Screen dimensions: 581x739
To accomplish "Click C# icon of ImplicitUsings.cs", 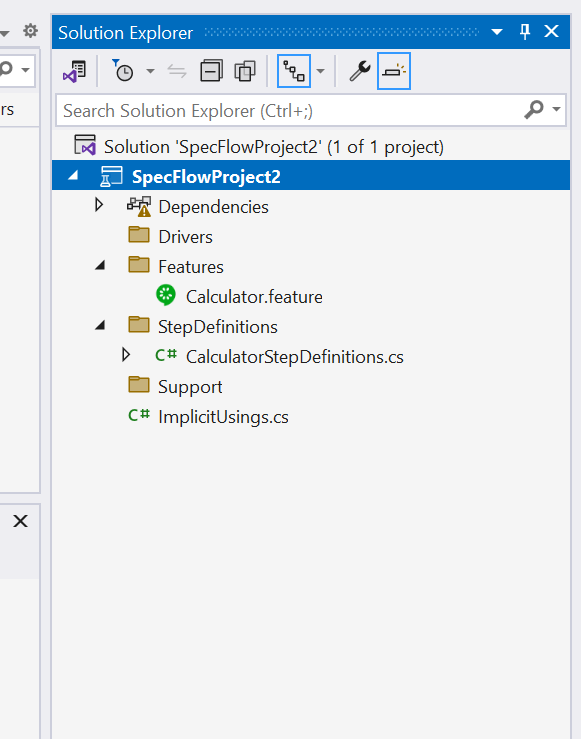I will (x=139, y=415).
